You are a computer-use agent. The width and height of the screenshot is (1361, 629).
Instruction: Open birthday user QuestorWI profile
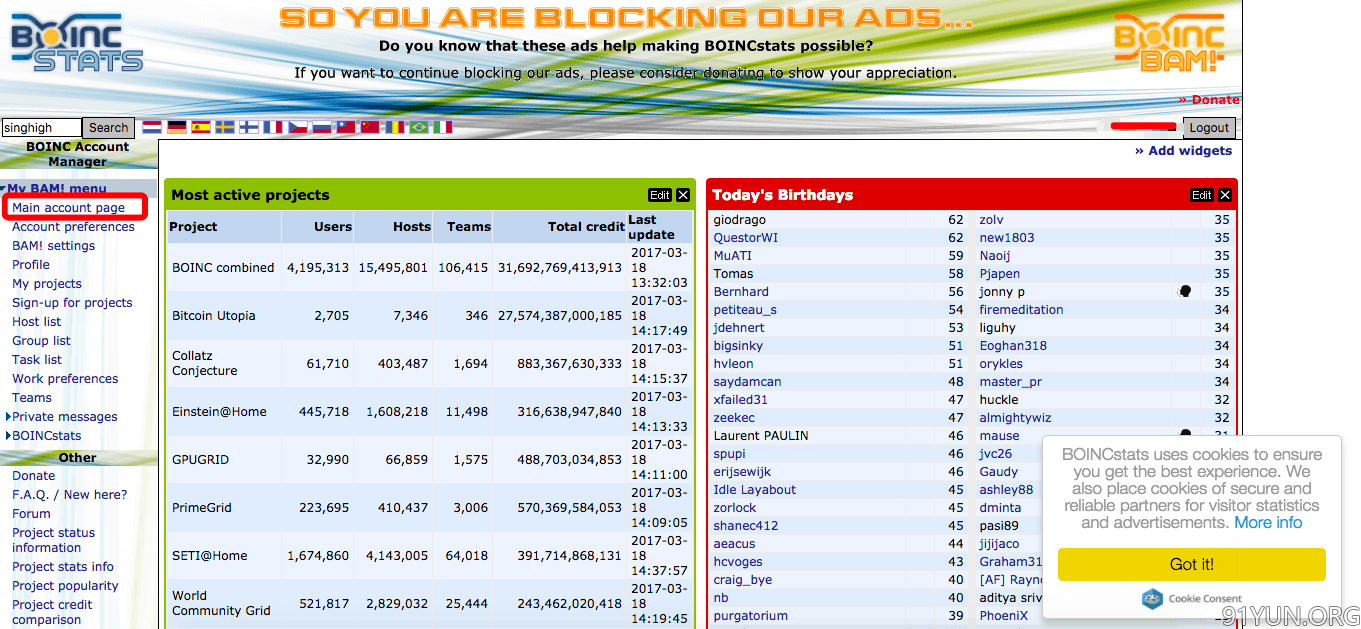746,238
